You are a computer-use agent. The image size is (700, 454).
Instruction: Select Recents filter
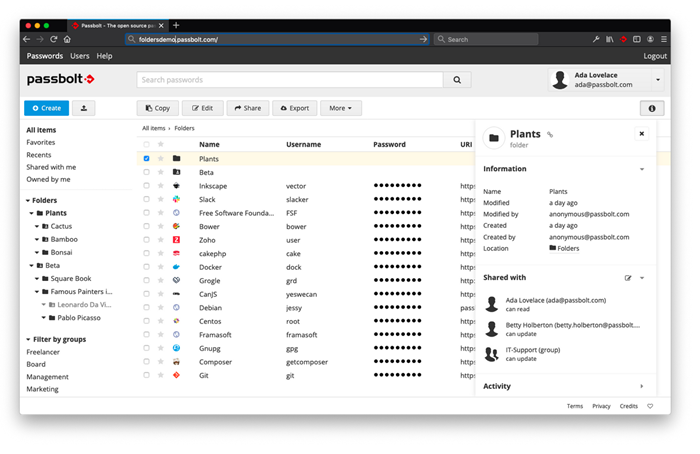click(x=39, y=154)
